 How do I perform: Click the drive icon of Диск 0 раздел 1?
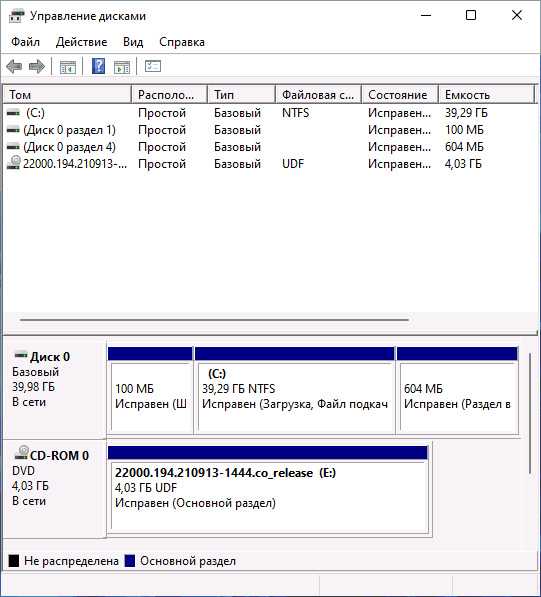tap(13, 130)
